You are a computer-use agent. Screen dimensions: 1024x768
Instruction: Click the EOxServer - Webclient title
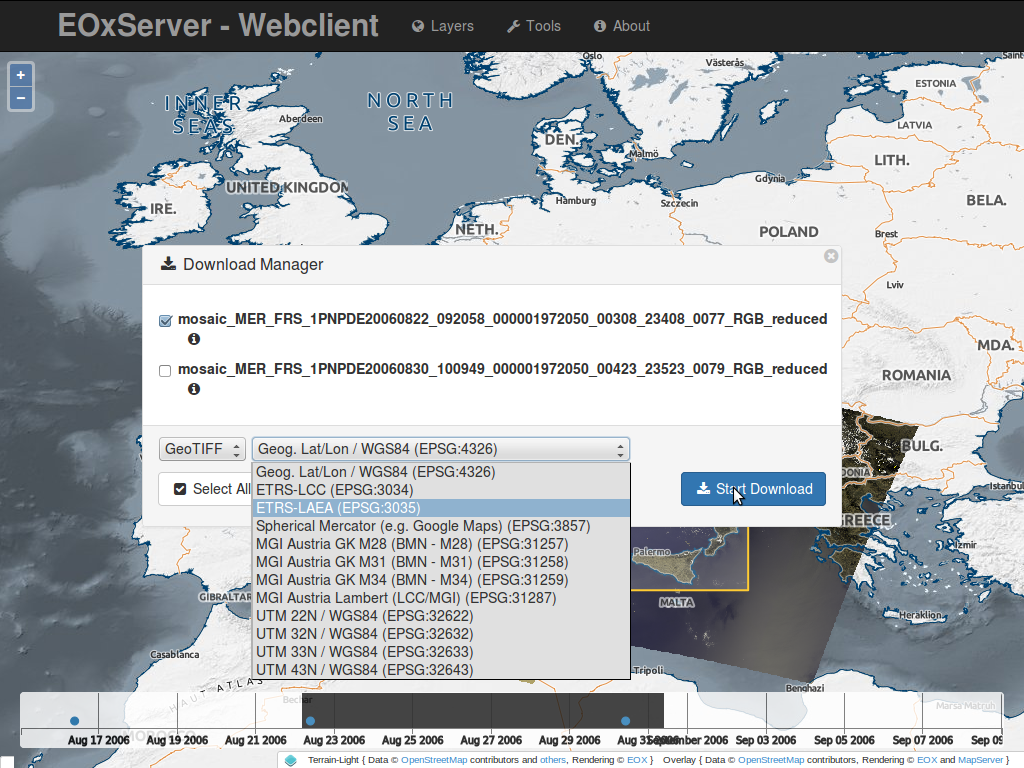[x=218, y=25]
